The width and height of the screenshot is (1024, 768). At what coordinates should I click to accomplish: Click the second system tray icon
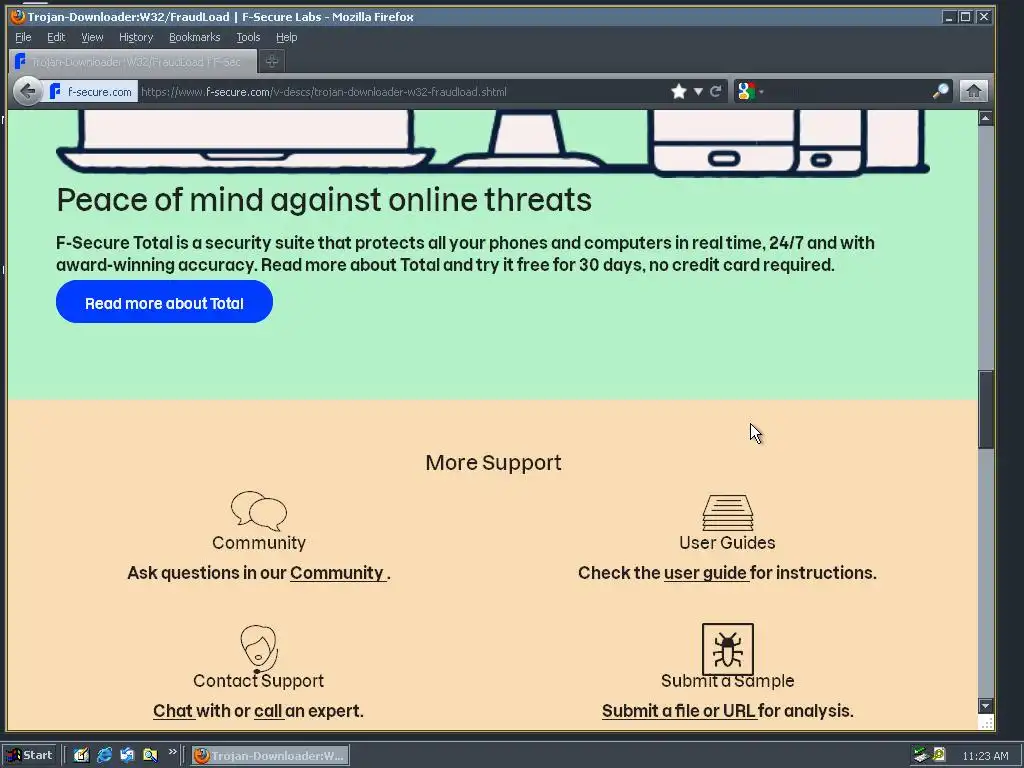coord(939,755)
